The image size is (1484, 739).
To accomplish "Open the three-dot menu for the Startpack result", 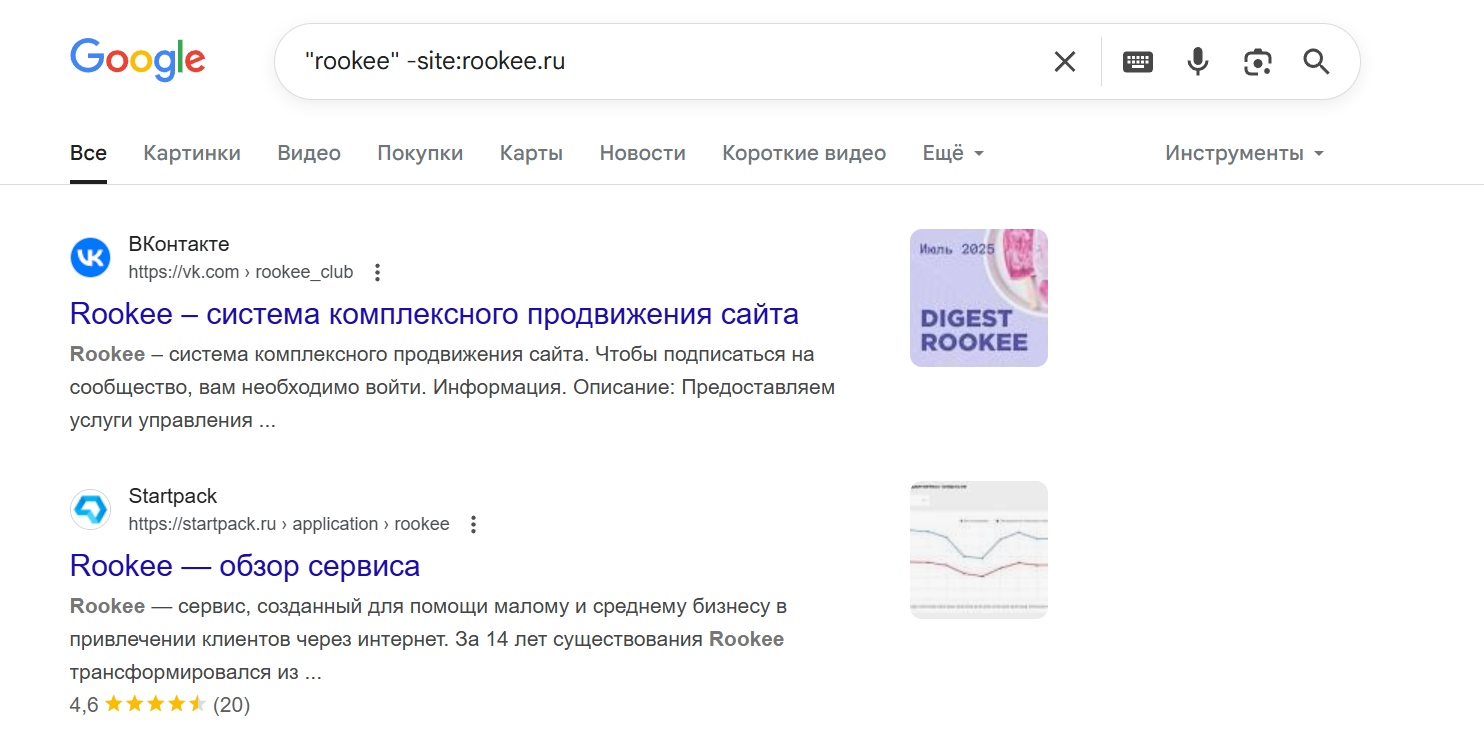I will click(x=473, y=523).
